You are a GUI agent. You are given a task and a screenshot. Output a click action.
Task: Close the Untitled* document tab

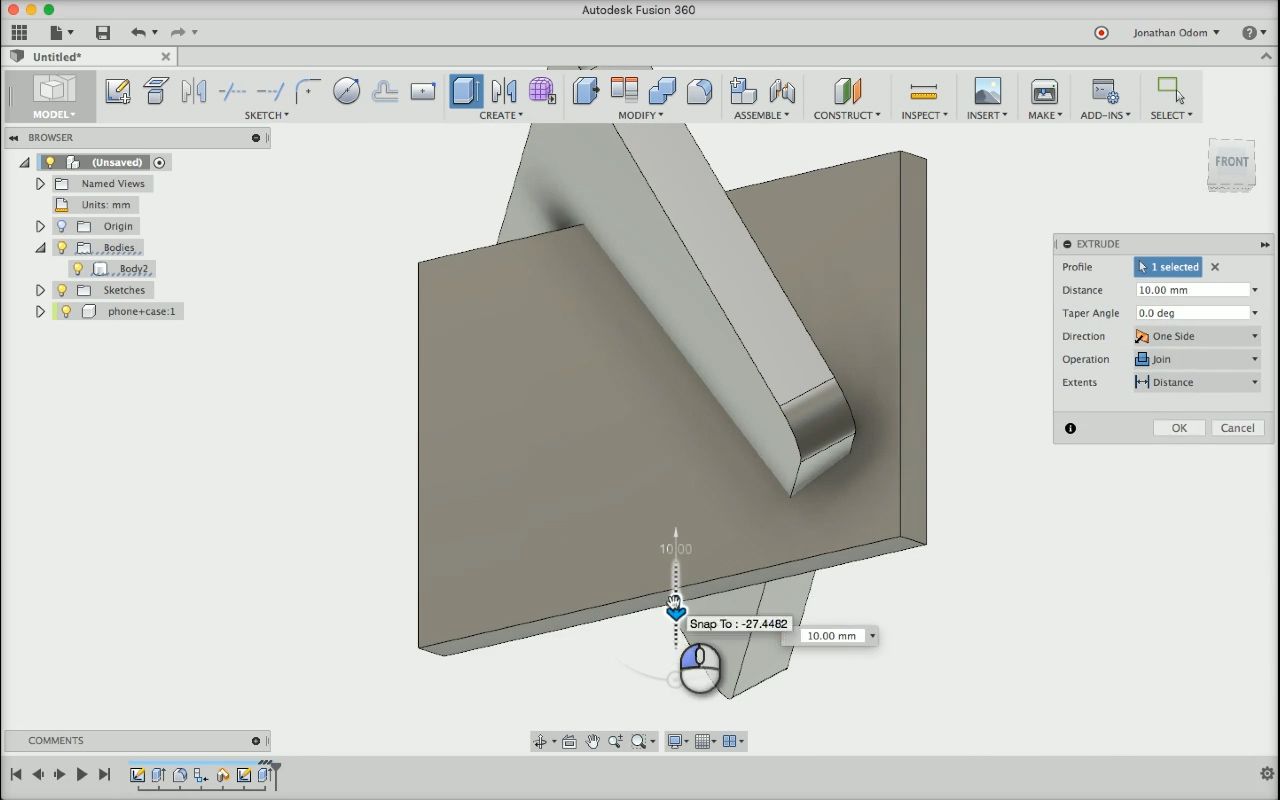coord(166,57)
